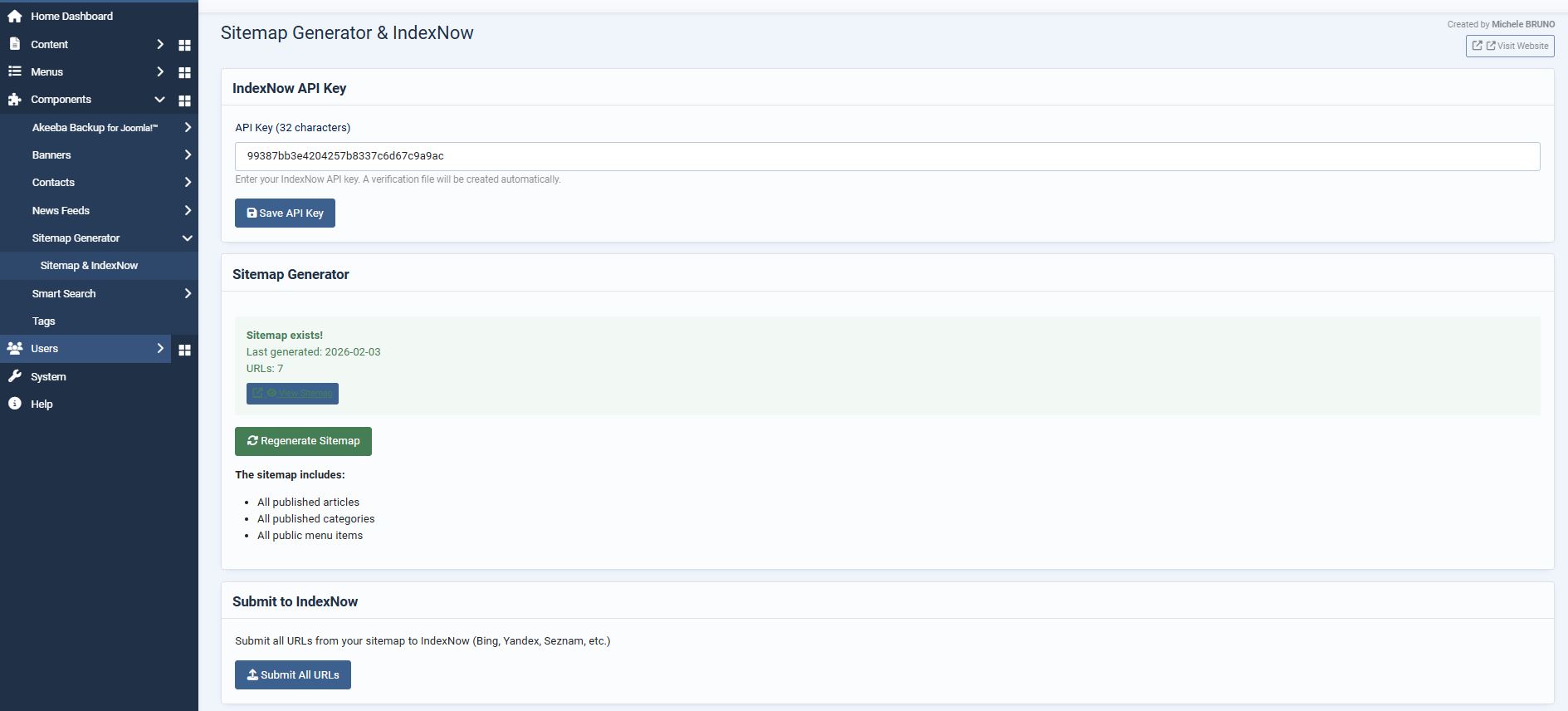The width and height of the screenshot is (1568, 711).
Task: Click the Menus list icon
Action: click(15, 71)
